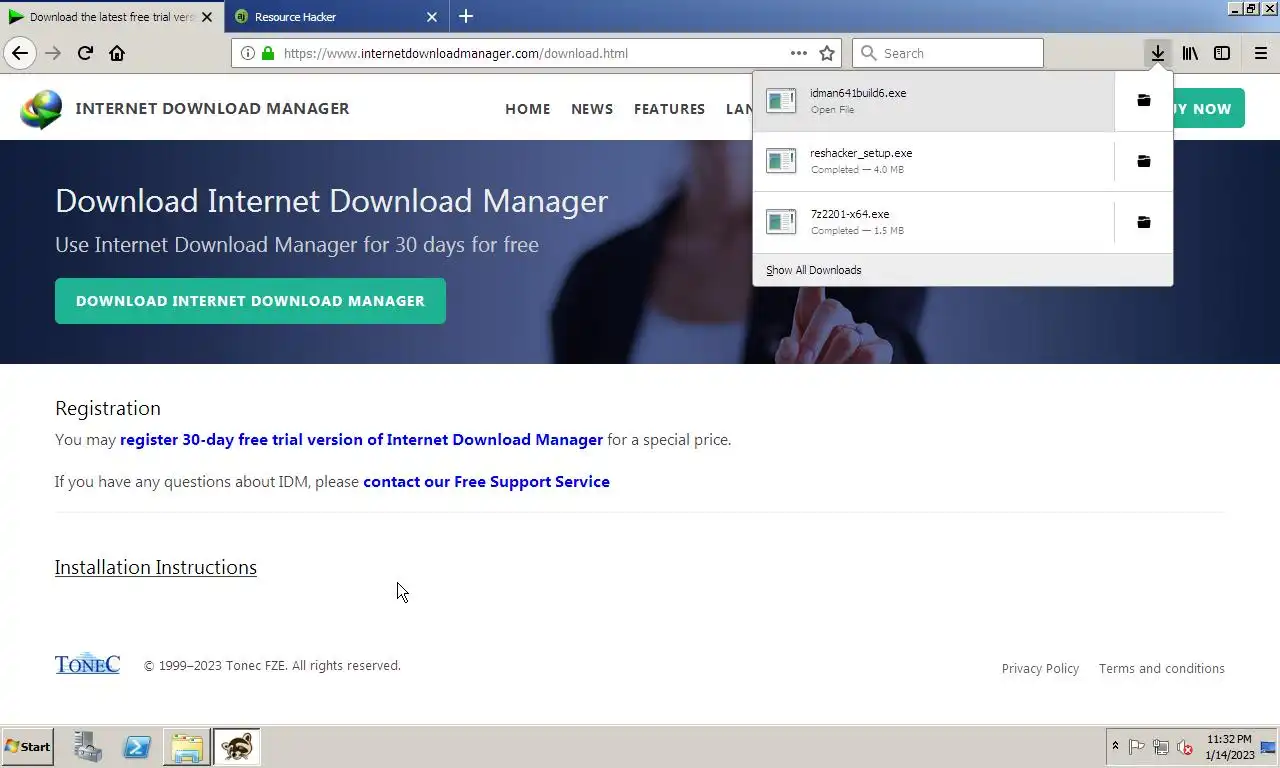
Task: Click the browser Search box
Action: click(x=947, y=53)
